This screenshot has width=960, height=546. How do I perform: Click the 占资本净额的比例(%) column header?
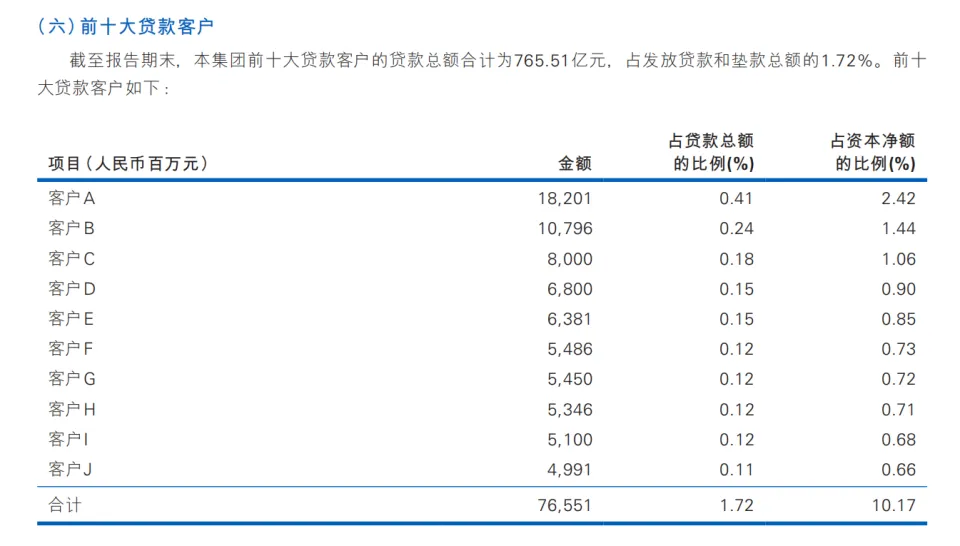[x=873, y=152]
